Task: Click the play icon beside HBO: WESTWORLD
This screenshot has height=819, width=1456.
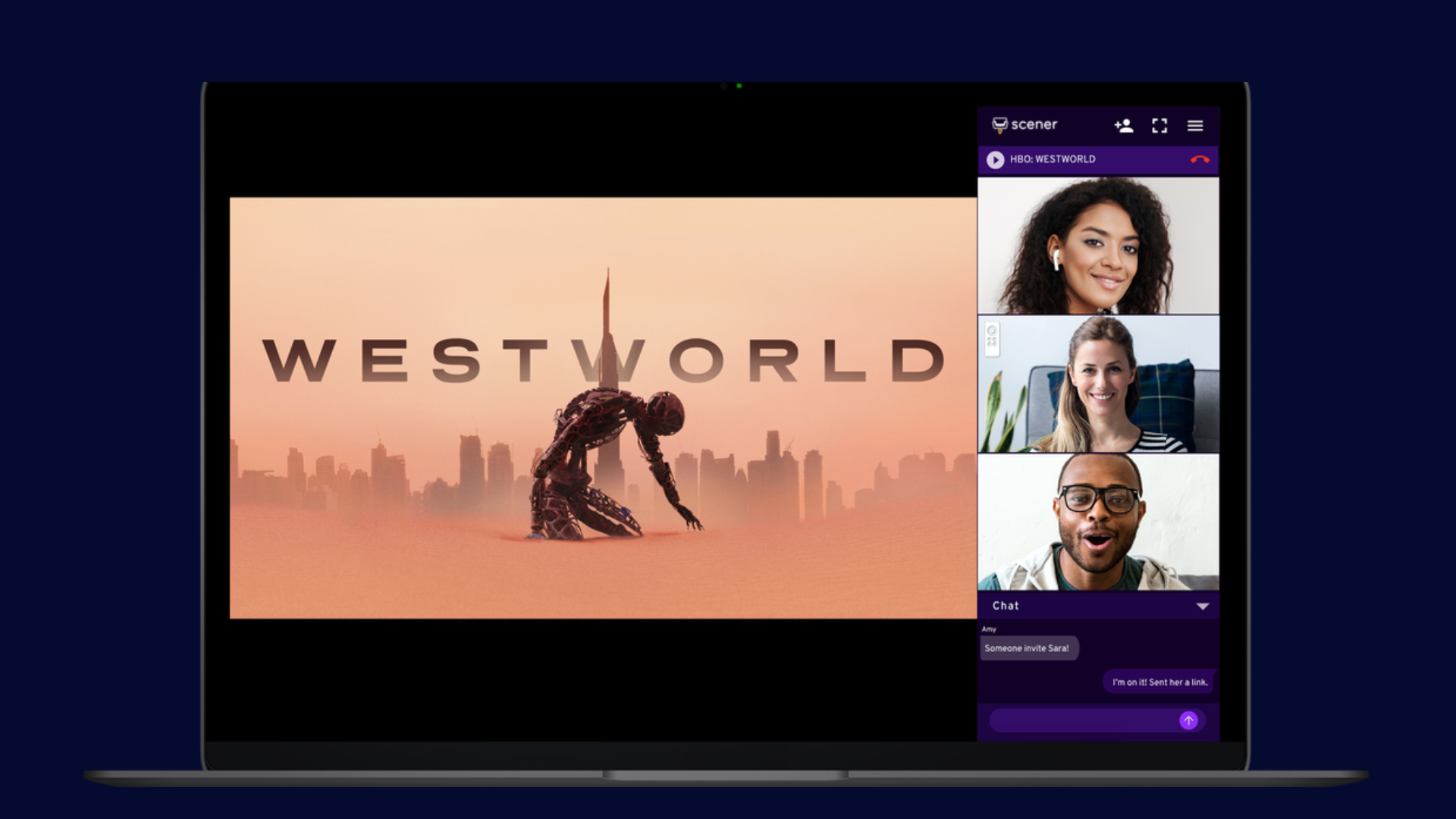Action: point(995,160)
